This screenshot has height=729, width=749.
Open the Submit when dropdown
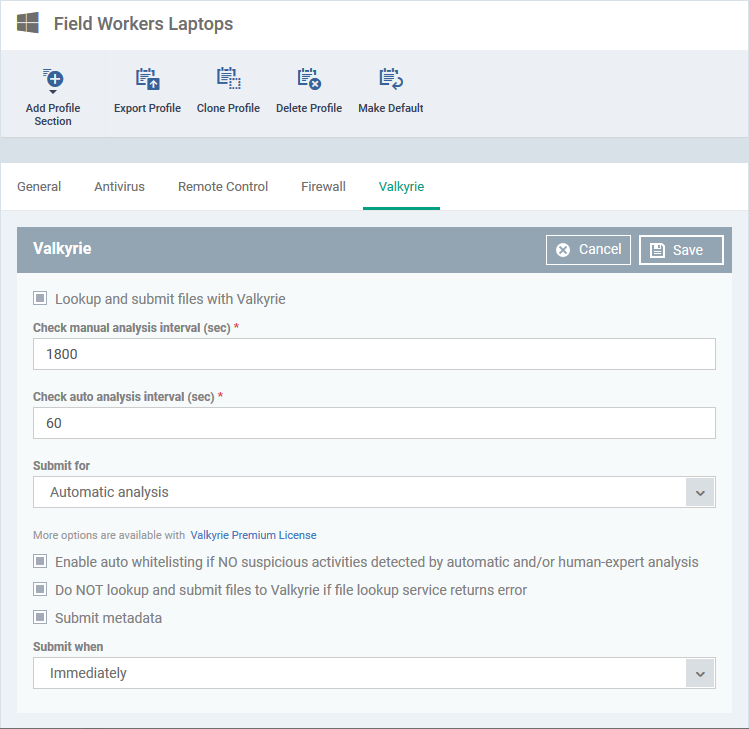pyautogui.click(x=374, y=673)
